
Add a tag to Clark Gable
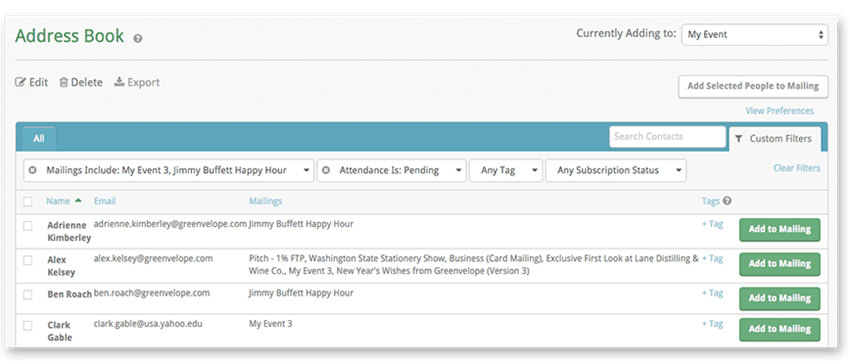[x=712, y=324]
